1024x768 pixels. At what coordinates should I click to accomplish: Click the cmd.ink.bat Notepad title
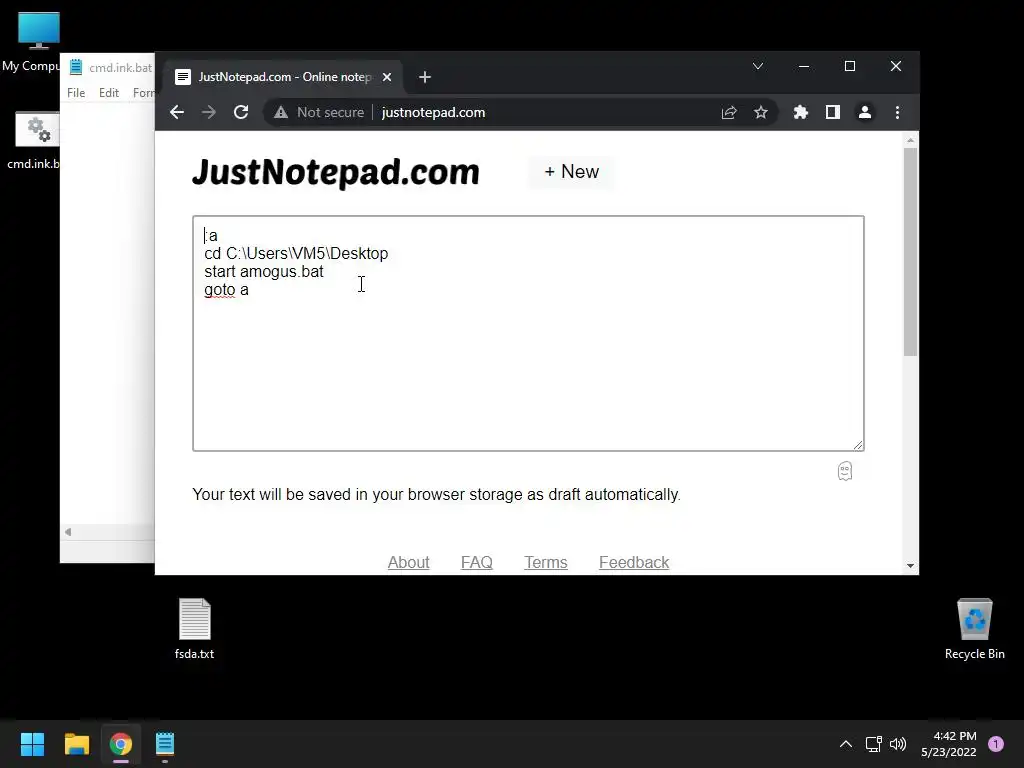(120, 67)
